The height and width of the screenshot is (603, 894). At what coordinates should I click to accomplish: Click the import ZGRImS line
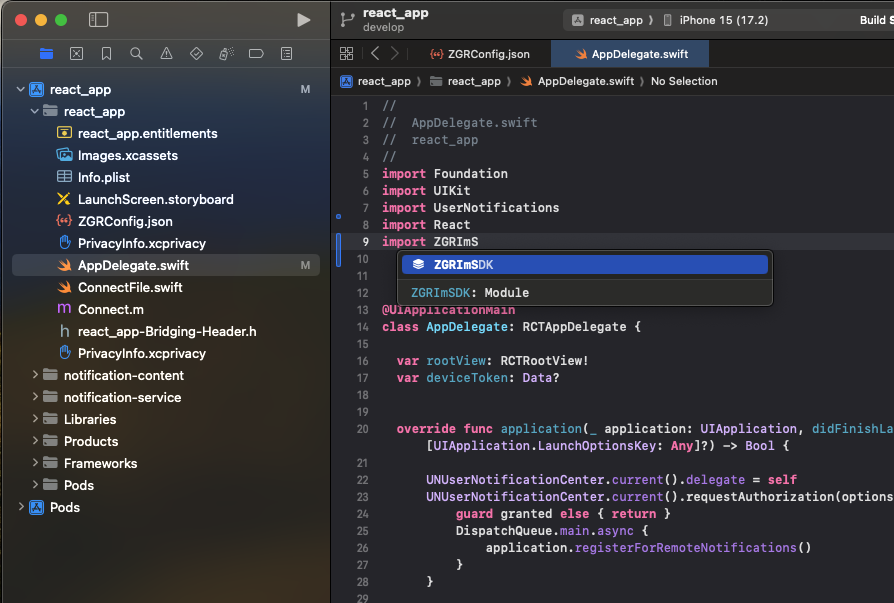(x=430, y=242)
